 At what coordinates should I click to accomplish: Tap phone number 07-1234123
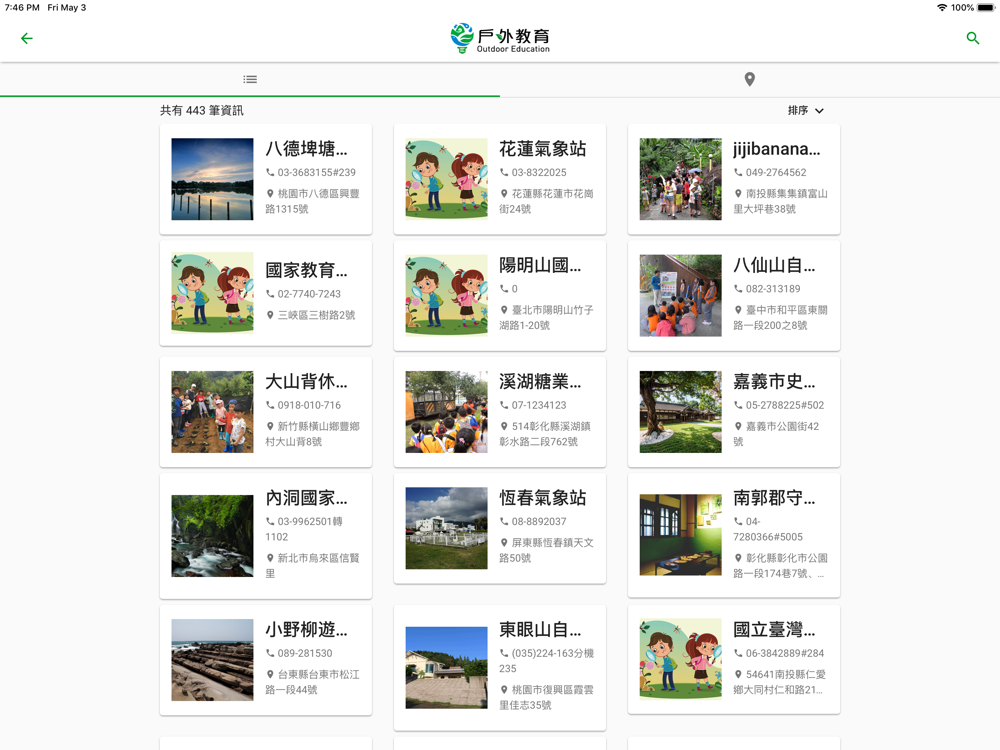pos(539,405)
